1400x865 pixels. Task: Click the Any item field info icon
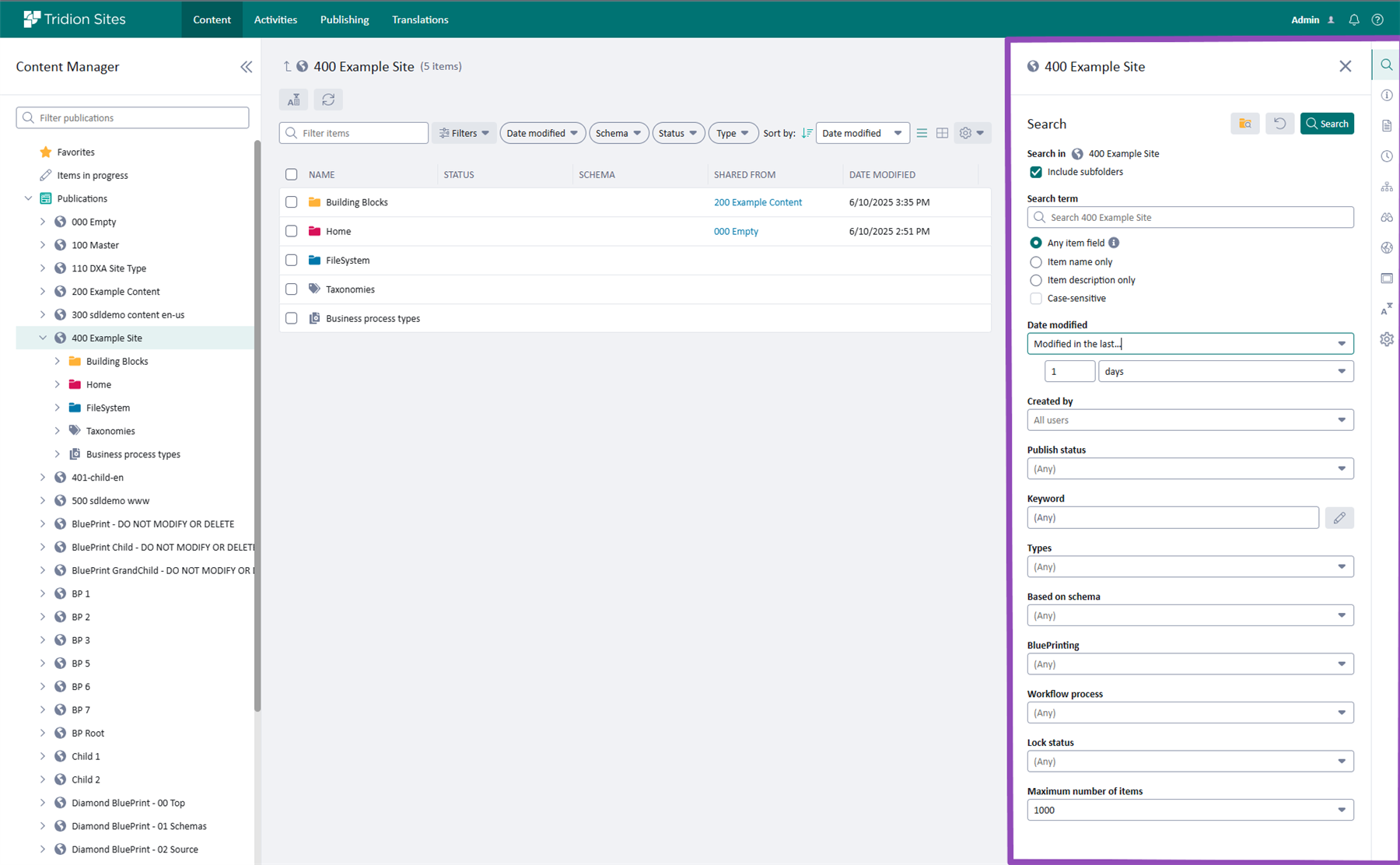click(1114, 243)
